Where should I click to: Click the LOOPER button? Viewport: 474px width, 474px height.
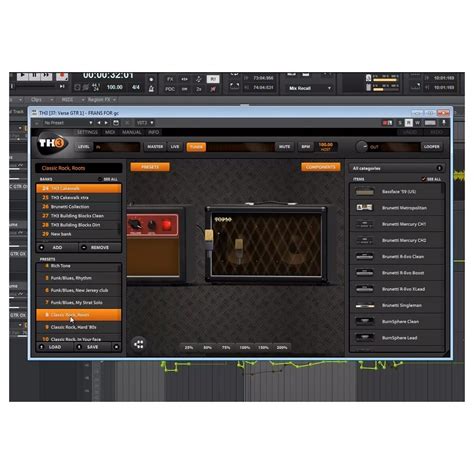[432, 147]
